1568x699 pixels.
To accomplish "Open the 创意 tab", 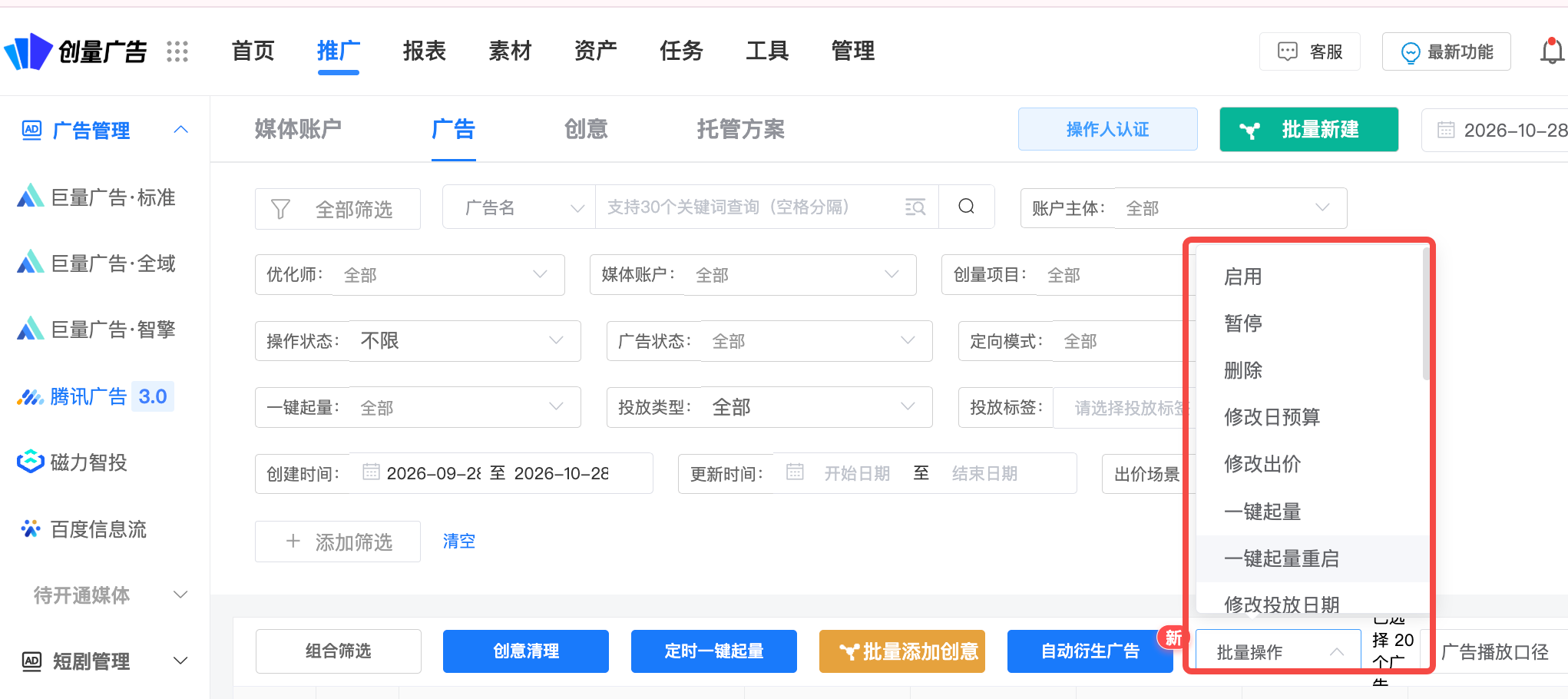I will tap(586, 129).
